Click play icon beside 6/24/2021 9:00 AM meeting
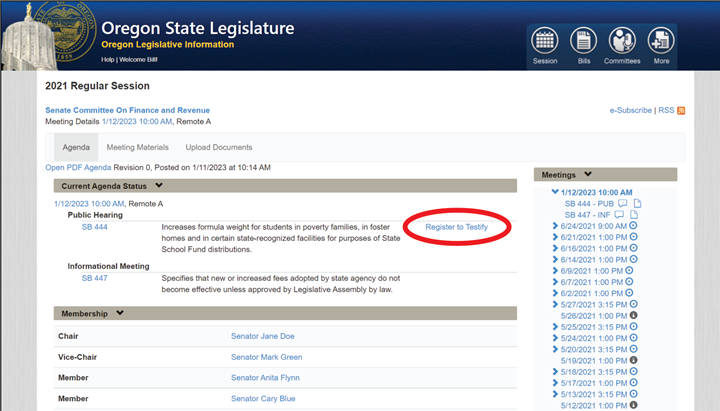This screenshot has width=720, height=411. (x=633, y=226)
